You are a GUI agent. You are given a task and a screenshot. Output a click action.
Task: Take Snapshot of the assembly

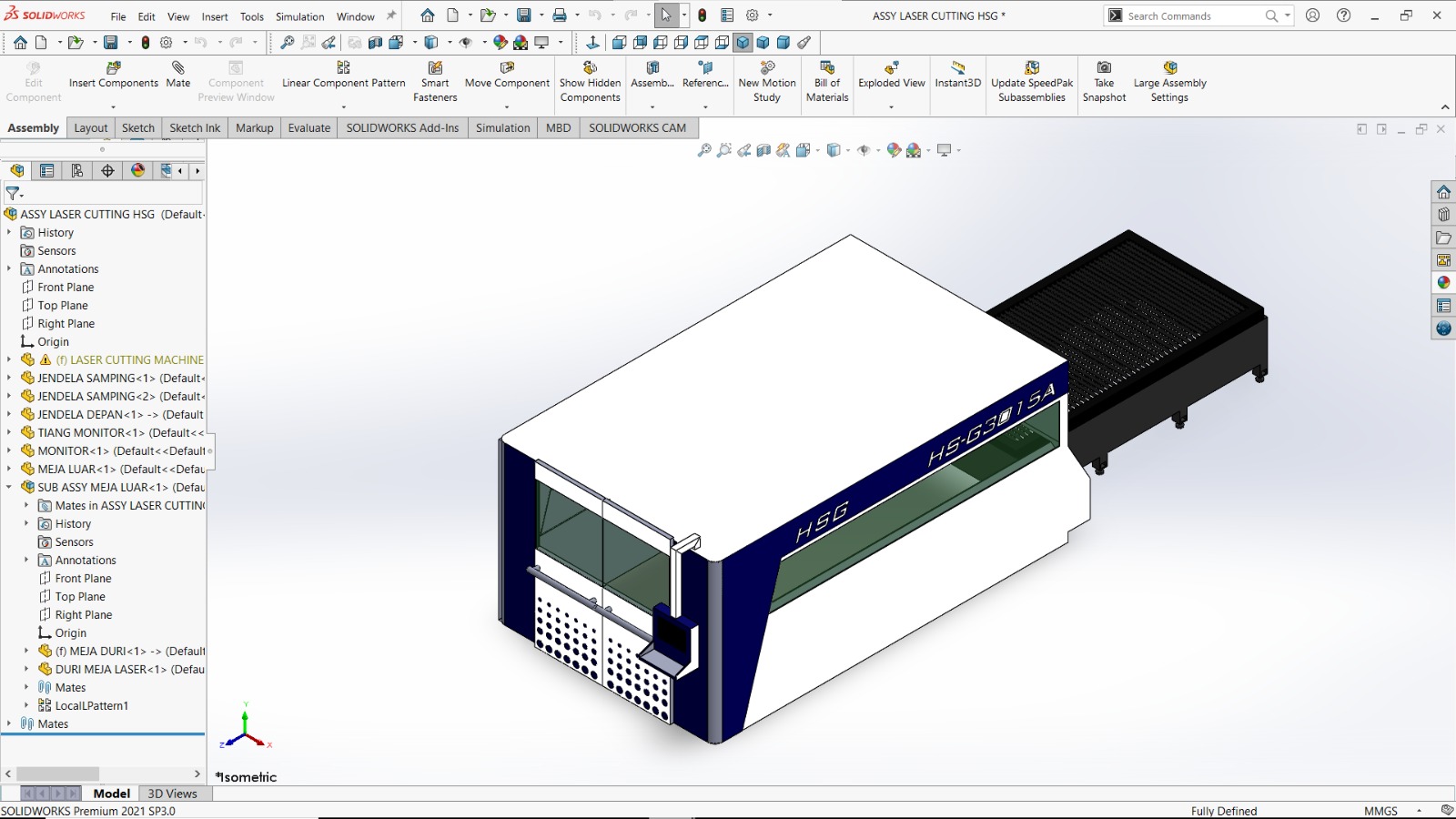click(1104, 82)
